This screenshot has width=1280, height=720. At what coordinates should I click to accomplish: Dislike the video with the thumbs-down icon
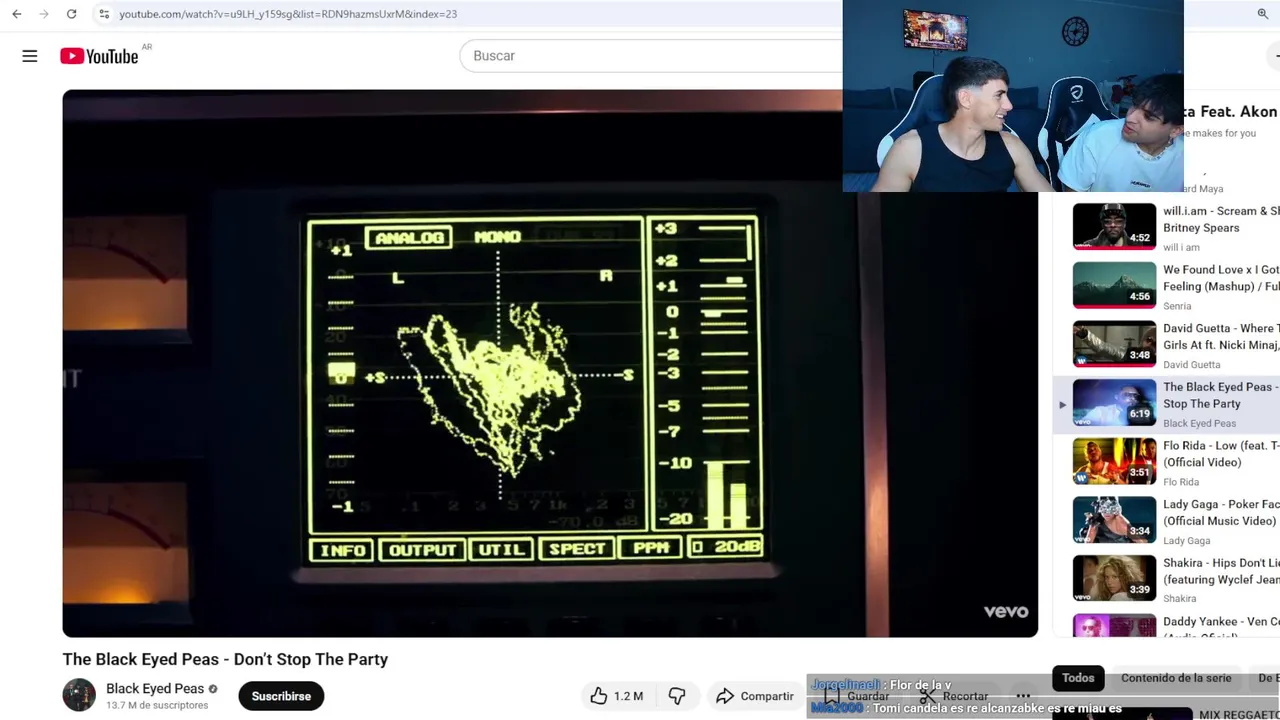677,696
